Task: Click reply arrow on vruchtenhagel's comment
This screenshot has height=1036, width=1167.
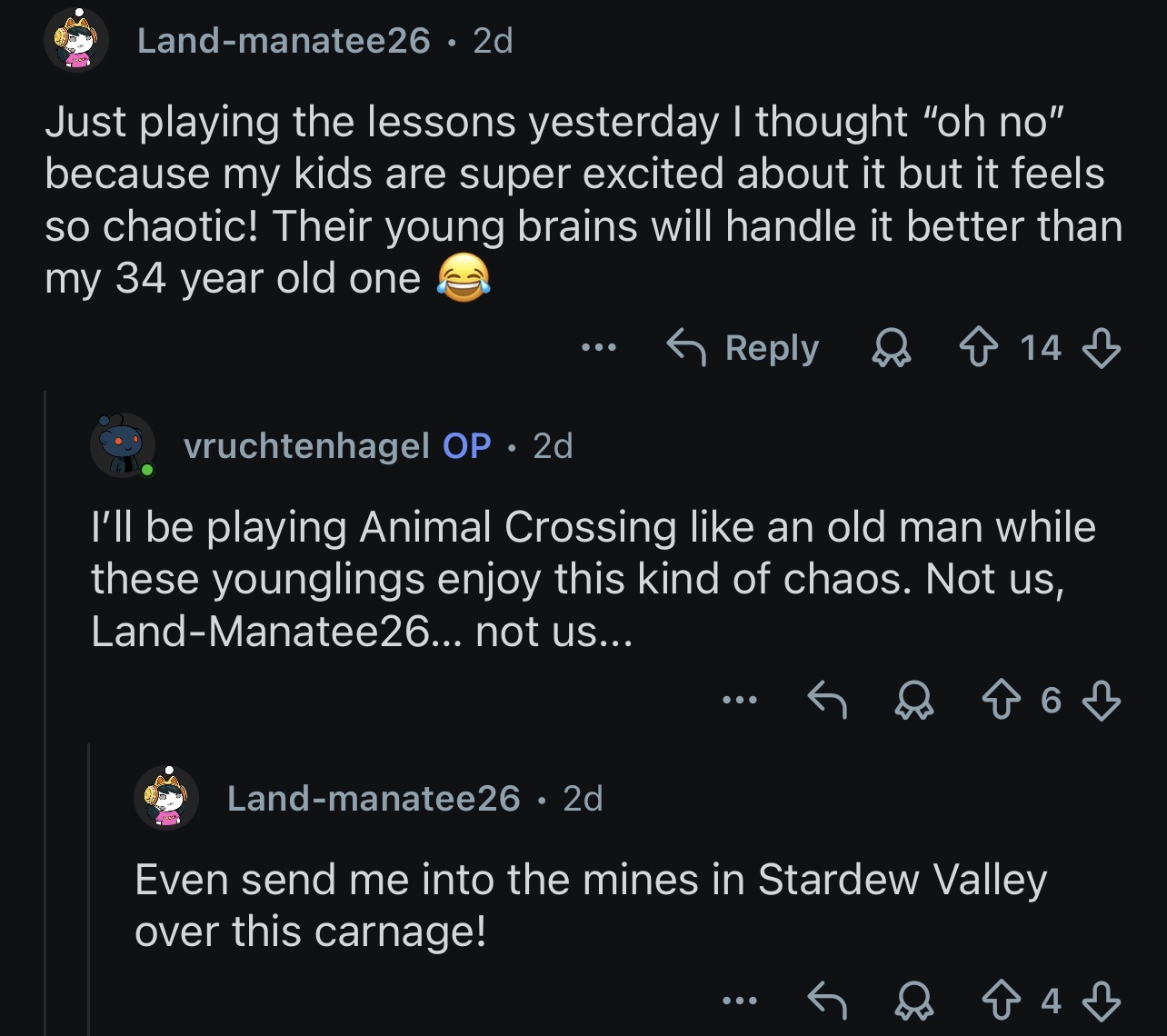Action: coord(828,701)
